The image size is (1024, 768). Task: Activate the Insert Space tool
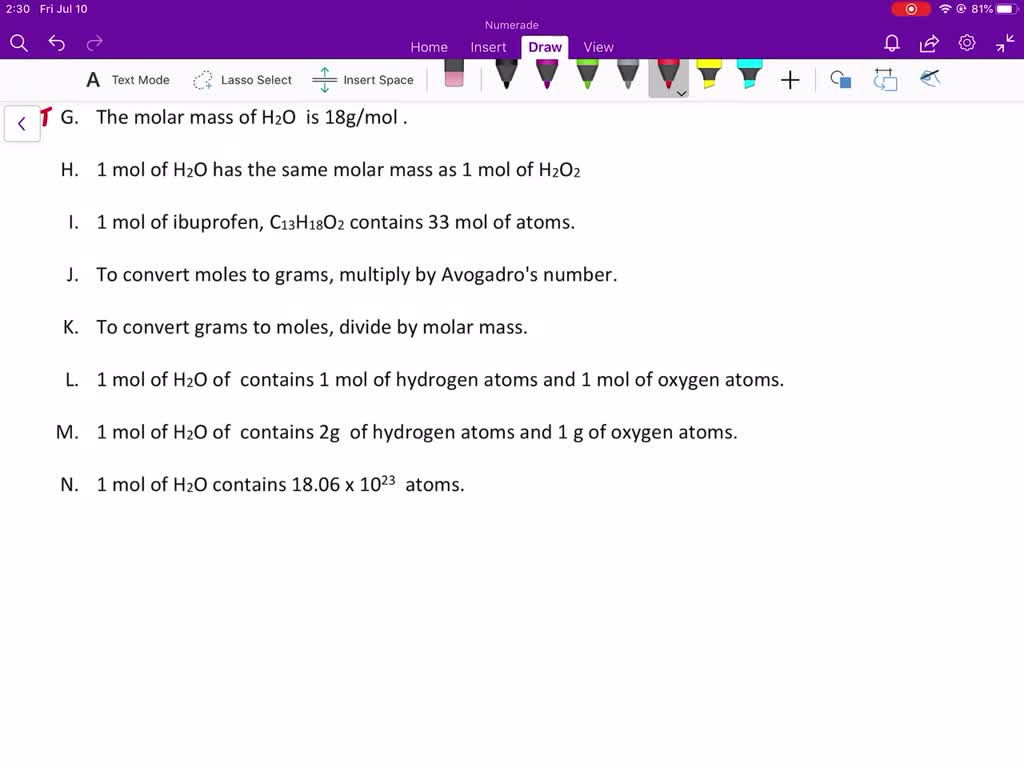tap(363, 79)
